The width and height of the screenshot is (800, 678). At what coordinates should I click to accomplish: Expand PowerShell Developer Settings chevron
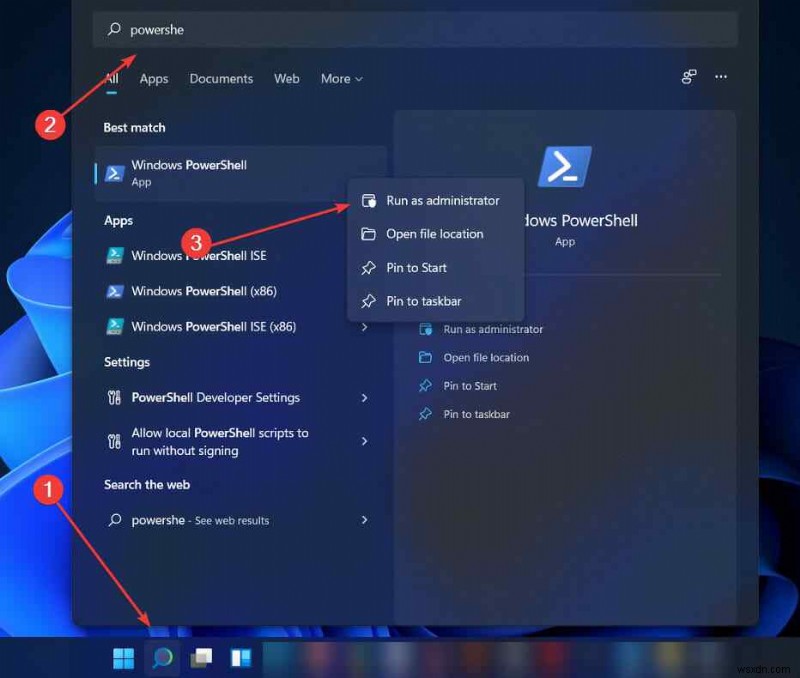tap(365, 397)
